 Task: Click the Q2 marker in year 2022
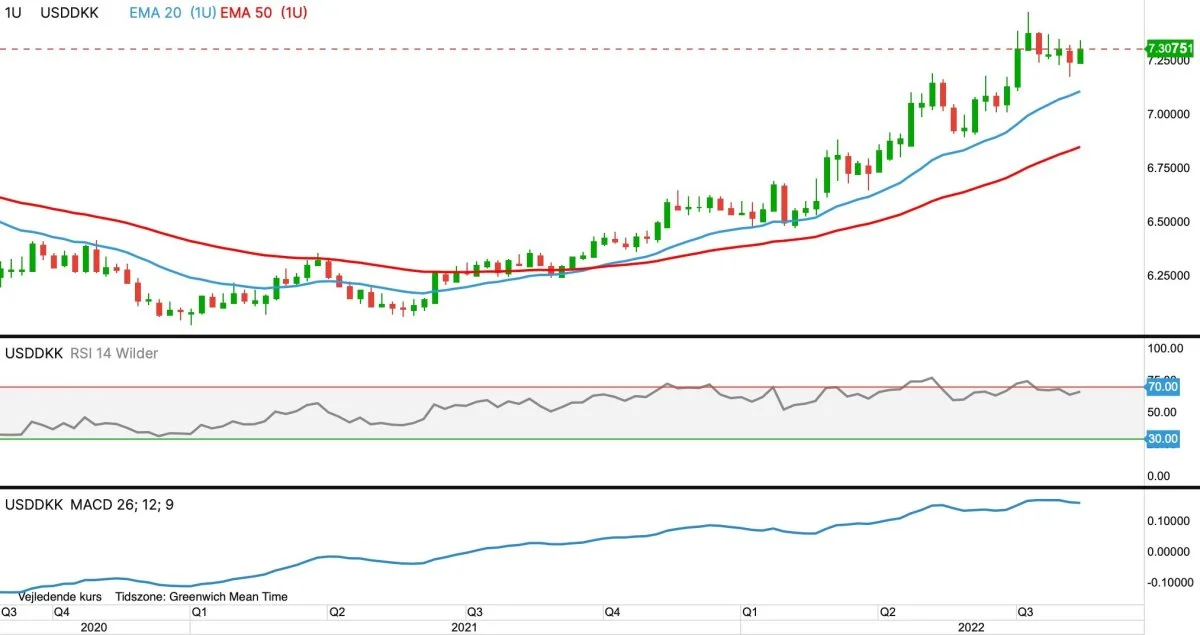(887, 611)
